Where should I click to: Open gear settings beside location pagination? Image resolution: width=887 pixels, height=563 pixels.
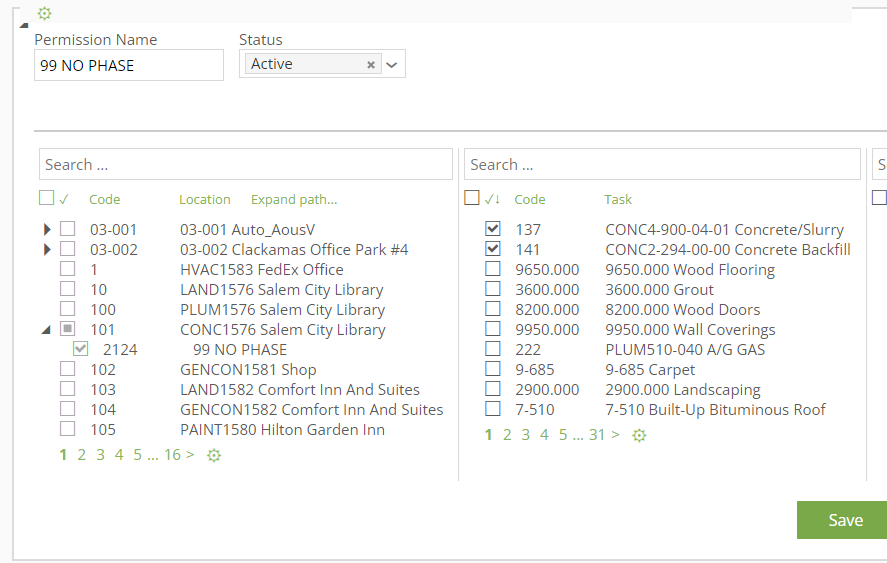pyautogui.click(x=214, y=455)
